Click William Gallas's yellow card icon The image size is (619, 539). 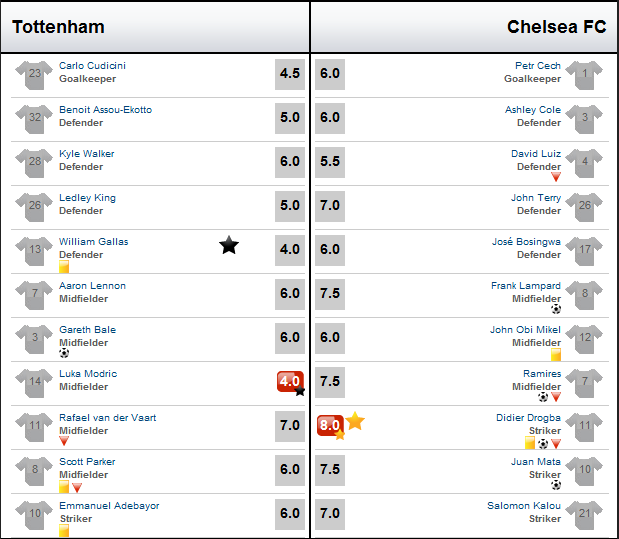[64, 267]
